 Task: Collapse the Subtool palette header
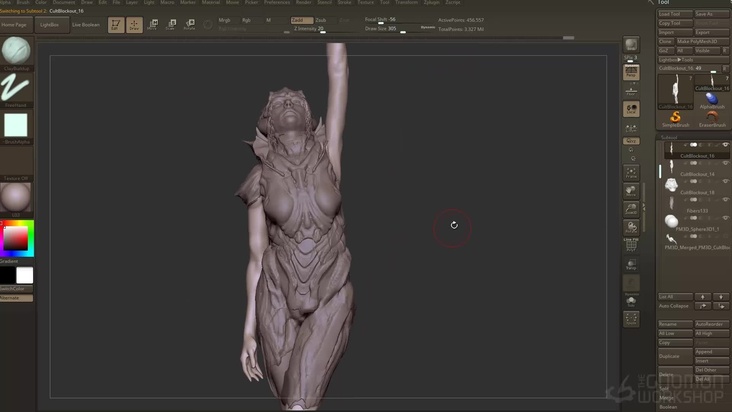(x=669, y=137)
